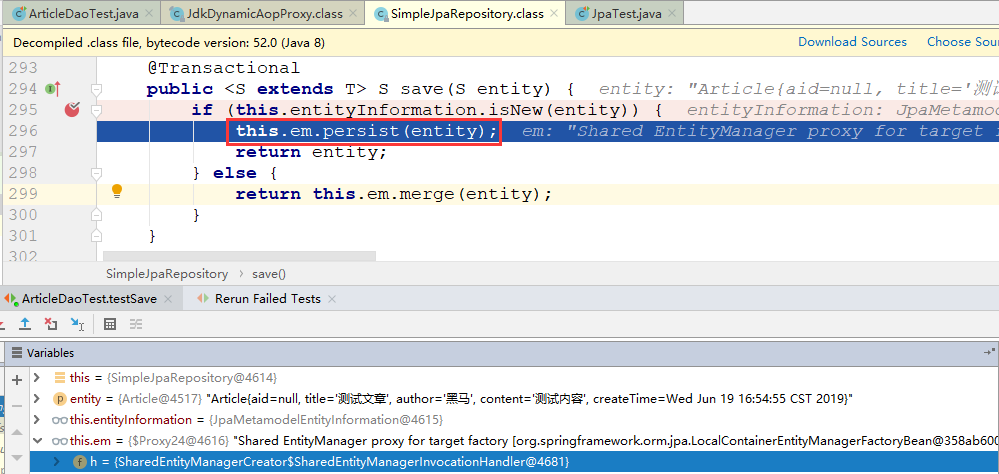This screenshot has width=999, height=474.
Task: Expand the this.entityInformation watch node
Action: tap(37, 420)
